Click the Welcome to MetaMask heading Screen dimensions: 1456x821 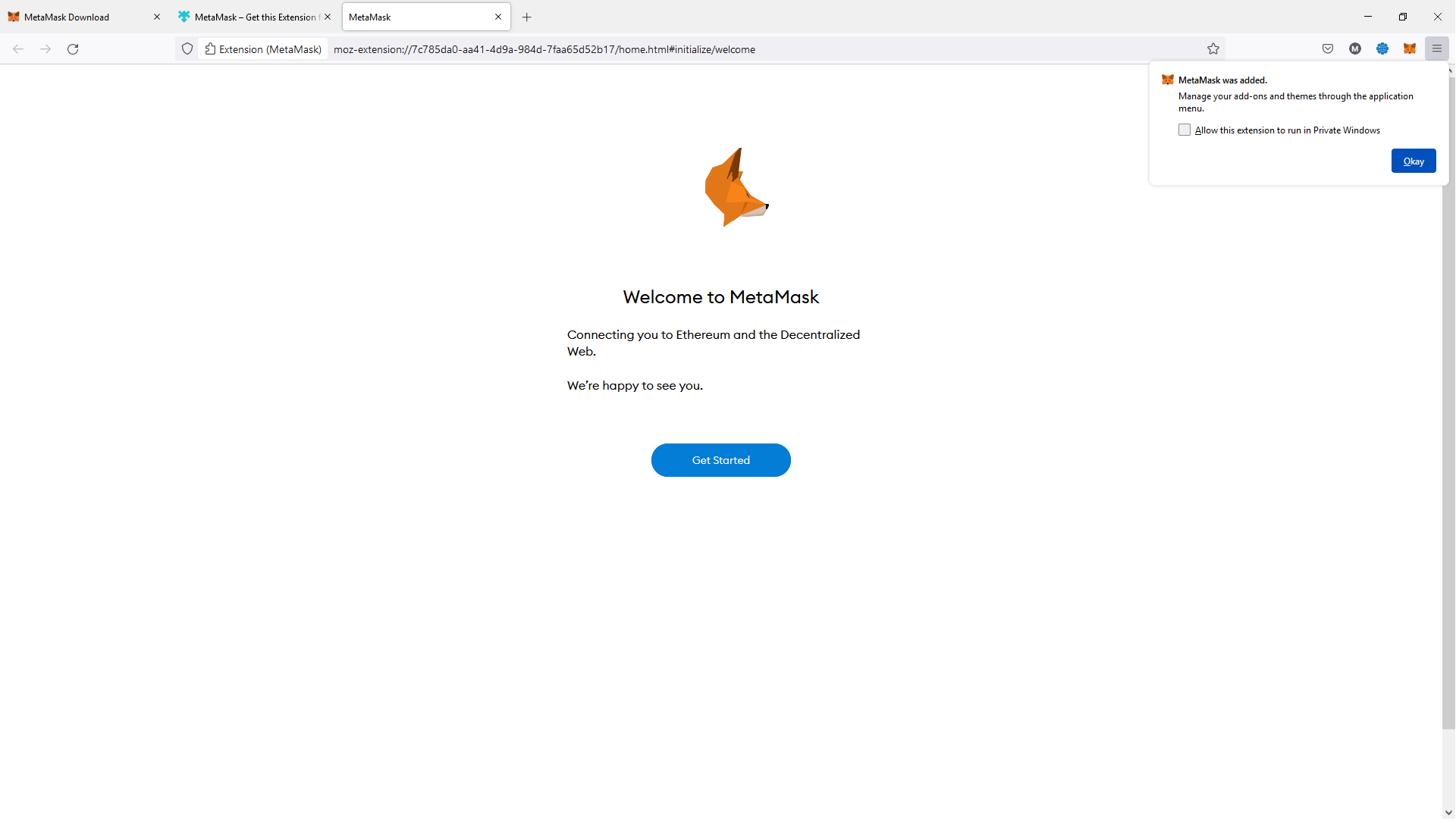[720, 297]
